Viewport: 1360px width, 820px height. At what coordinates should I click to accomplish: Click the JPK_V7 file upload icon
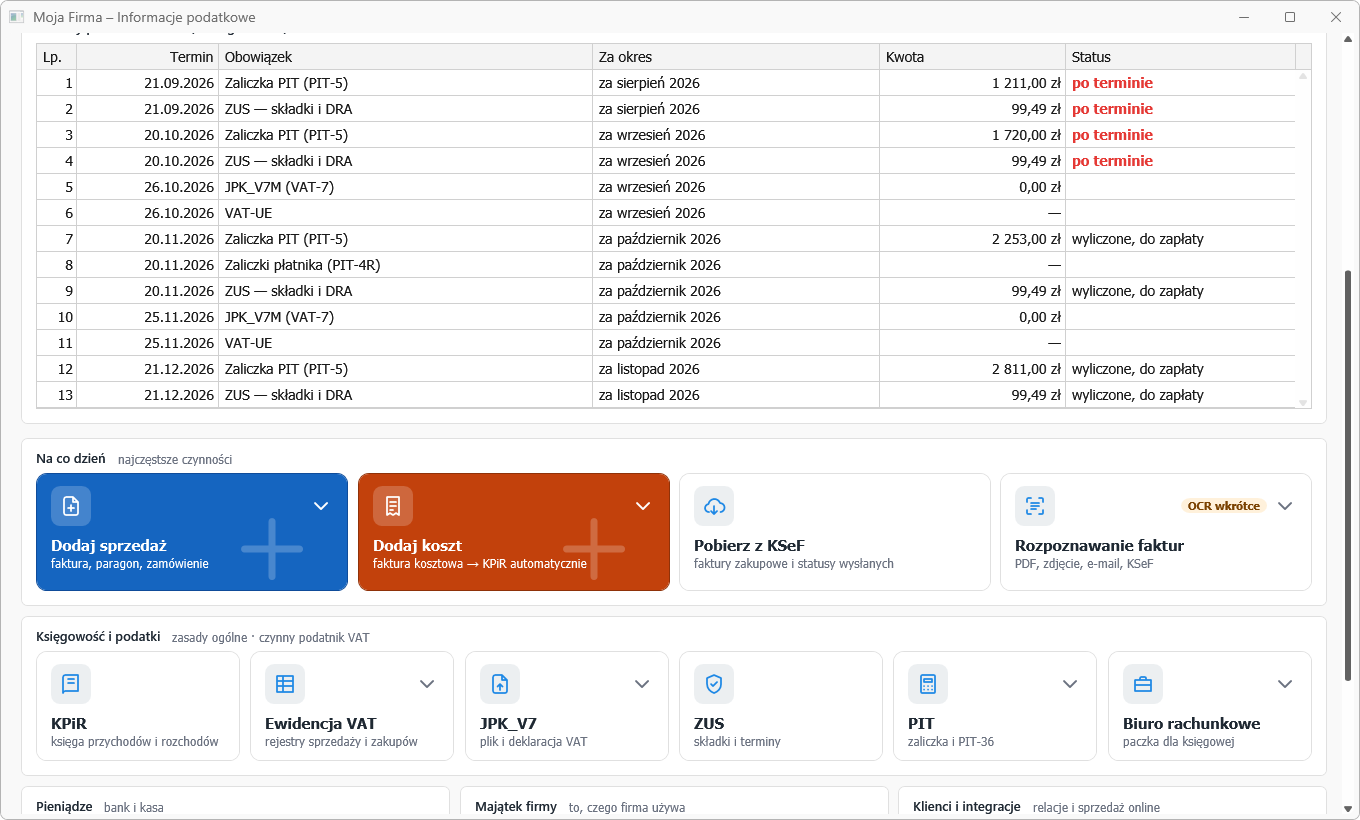(x=500, y=684)
